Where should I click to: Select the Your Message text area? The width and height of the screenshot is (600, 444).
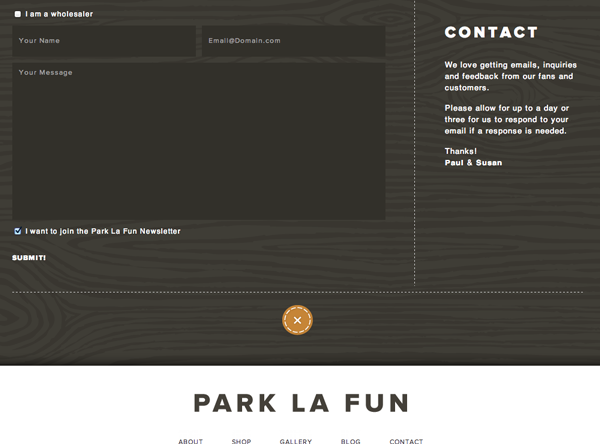coord(199,141)
